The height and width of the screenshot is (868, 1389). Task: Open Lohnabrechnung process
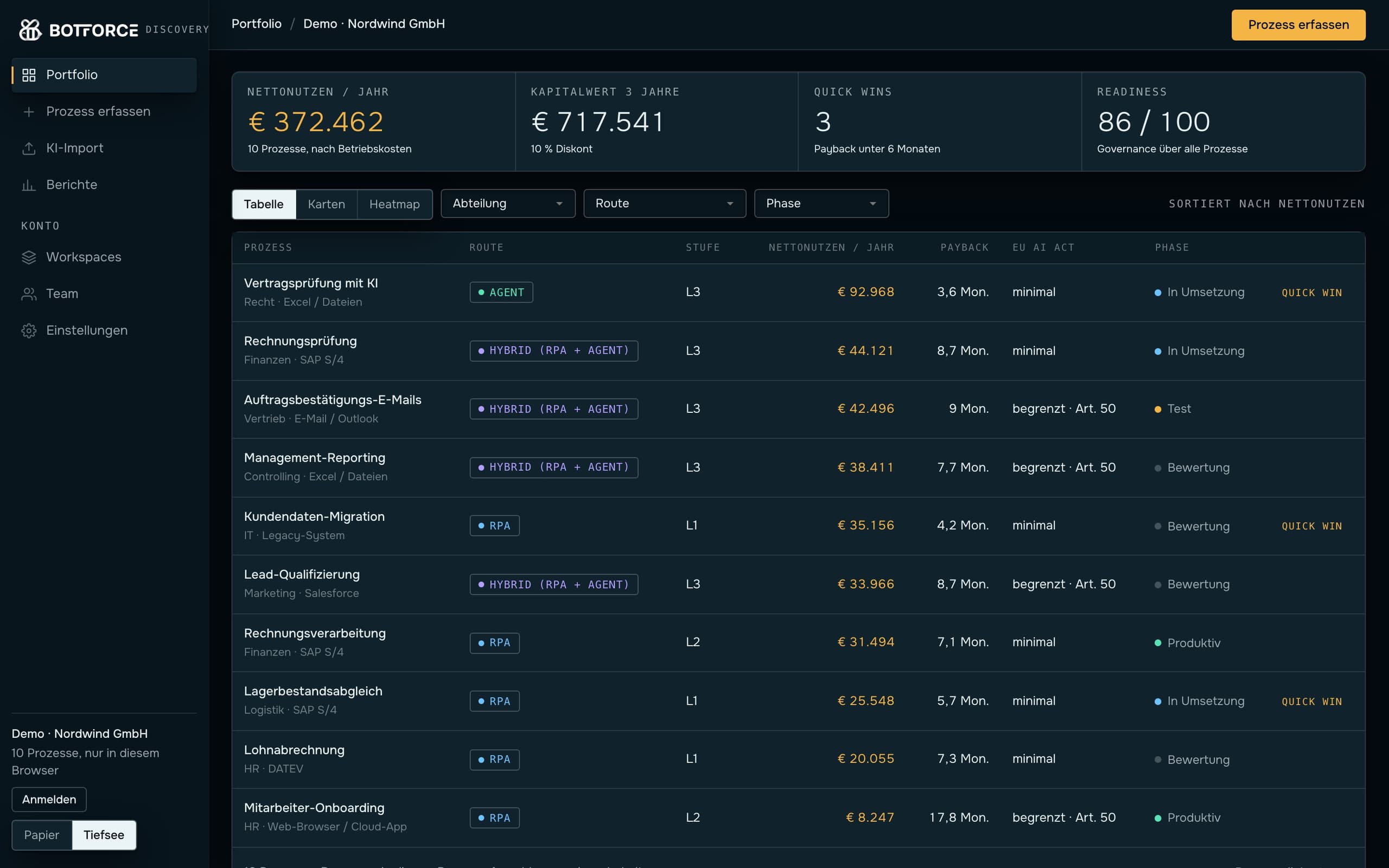pos(798,759)
